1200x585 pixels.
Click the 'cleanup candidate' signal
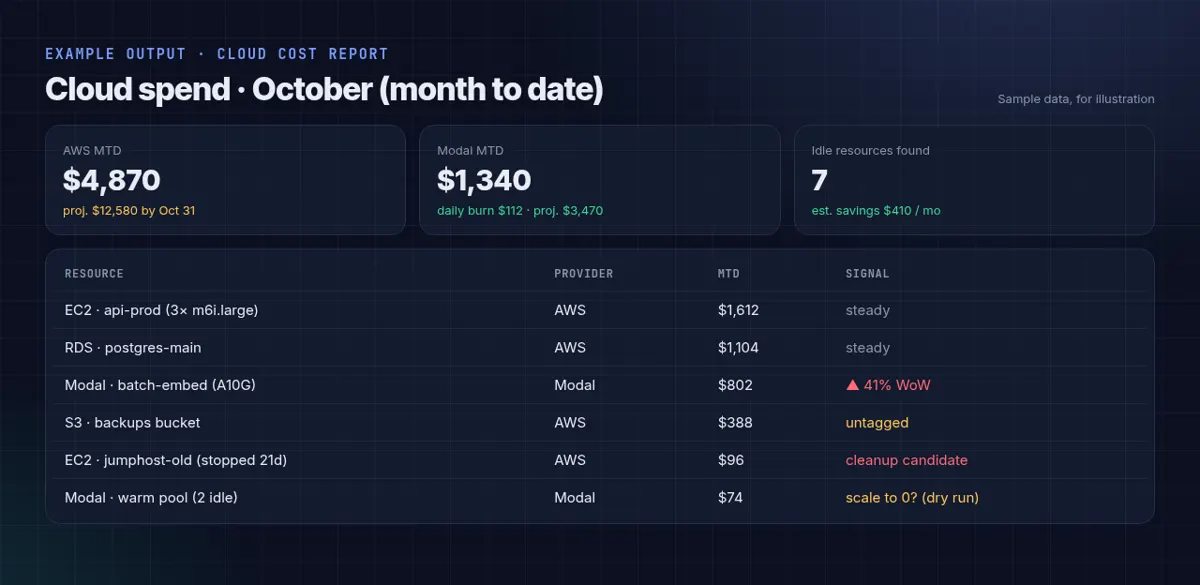pos(907,460)
